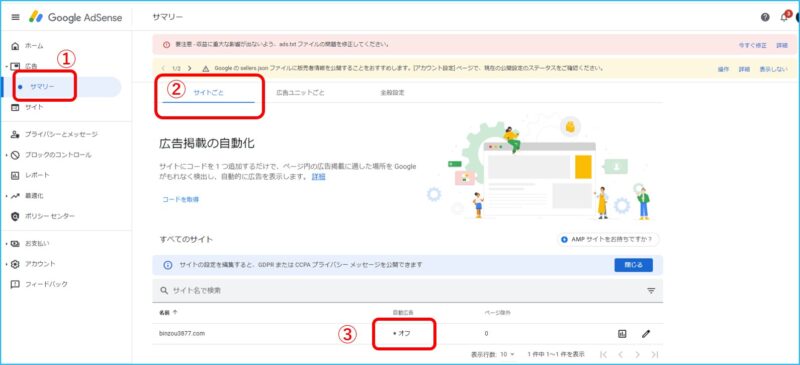Click the AMP サイトをお持ちですか? chip

click(608, 239)
